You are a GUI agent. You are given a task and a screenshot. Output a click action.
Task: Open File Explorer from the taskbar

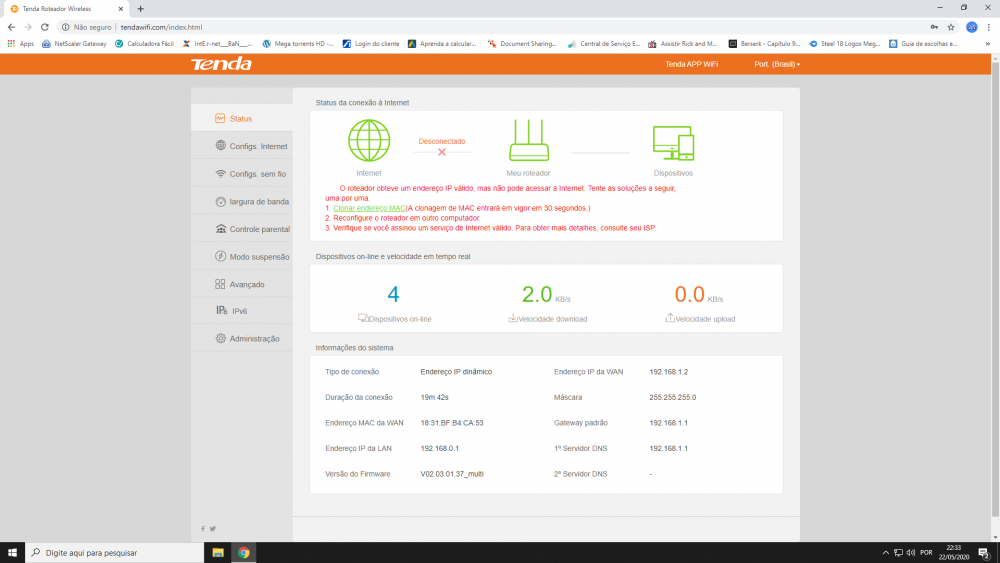point(218,552)
